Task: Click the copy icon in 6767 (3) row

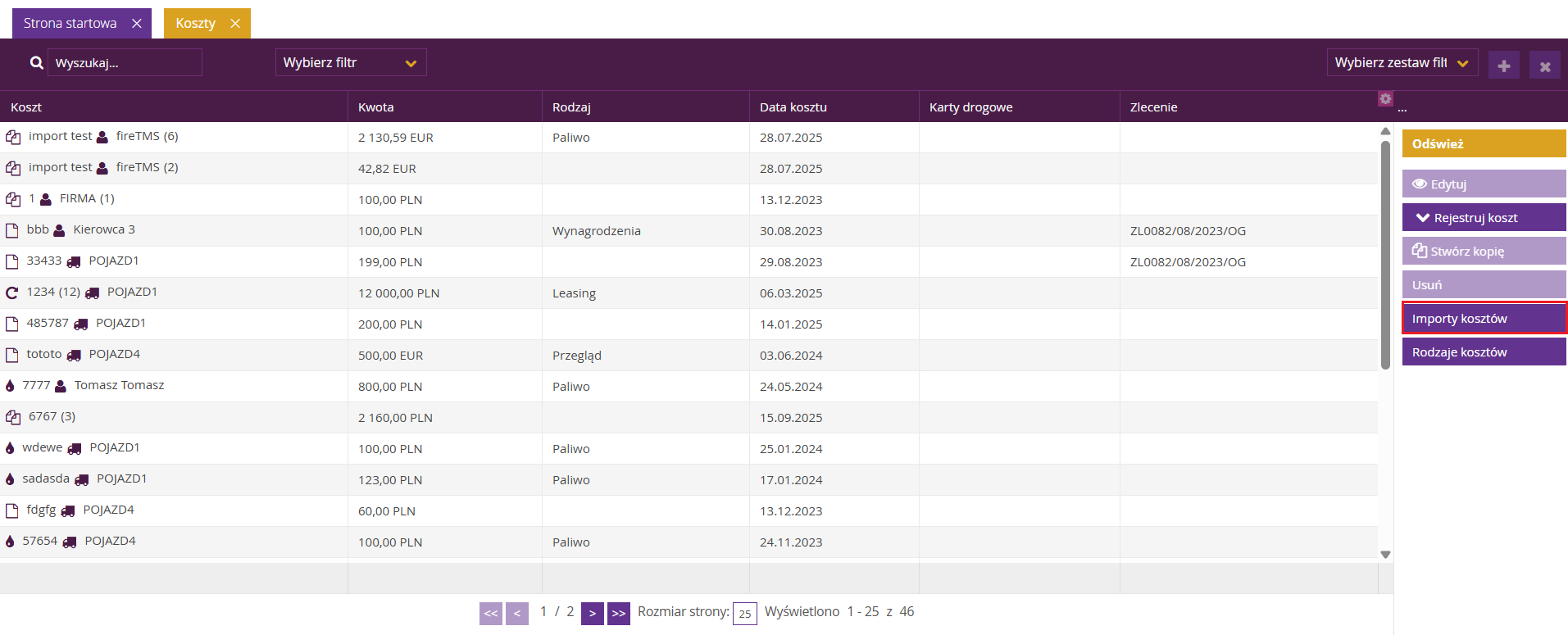Action: tap(13, 417)
